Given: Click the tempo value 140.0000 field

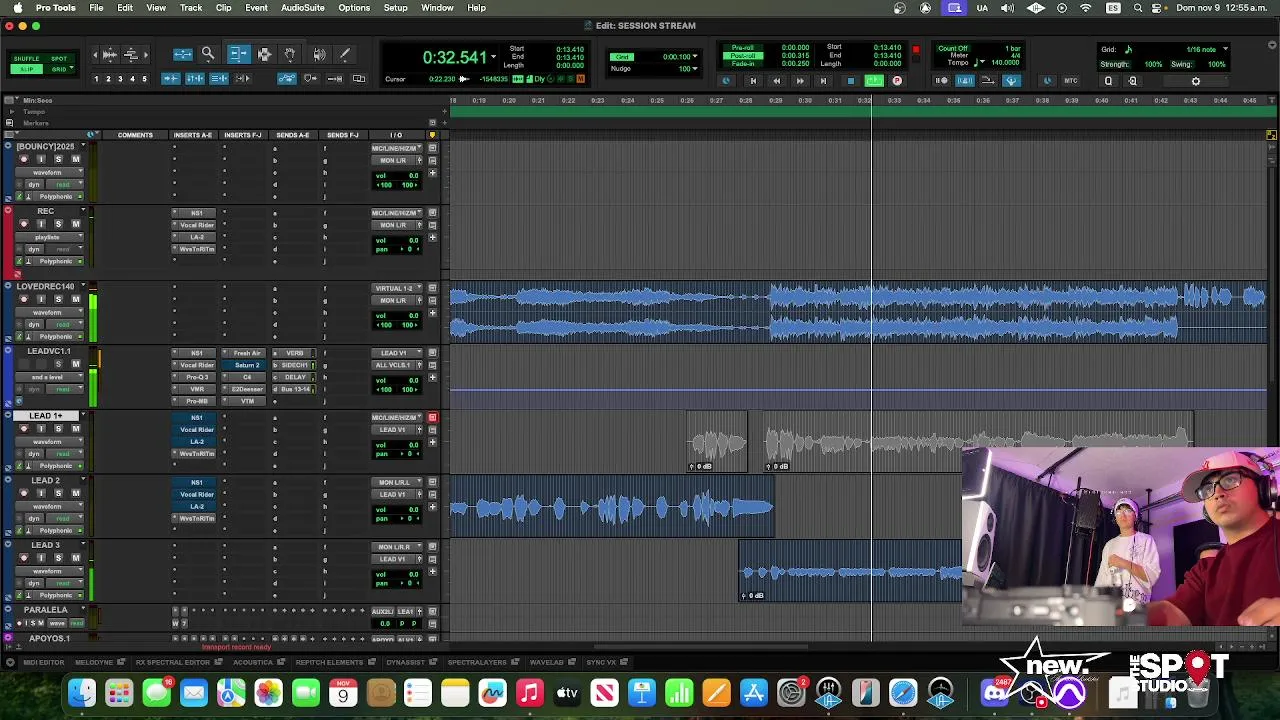Looking at the screenshot, I should coord(1004,63).
